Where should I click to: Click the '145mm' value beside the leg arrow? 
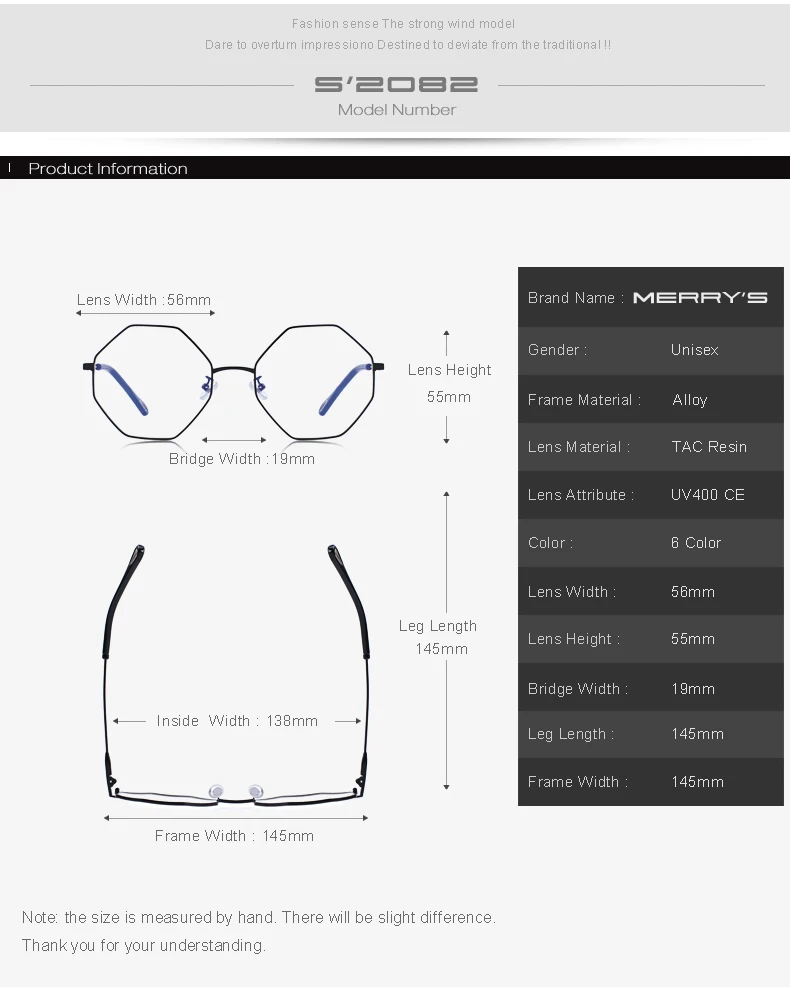441,649
